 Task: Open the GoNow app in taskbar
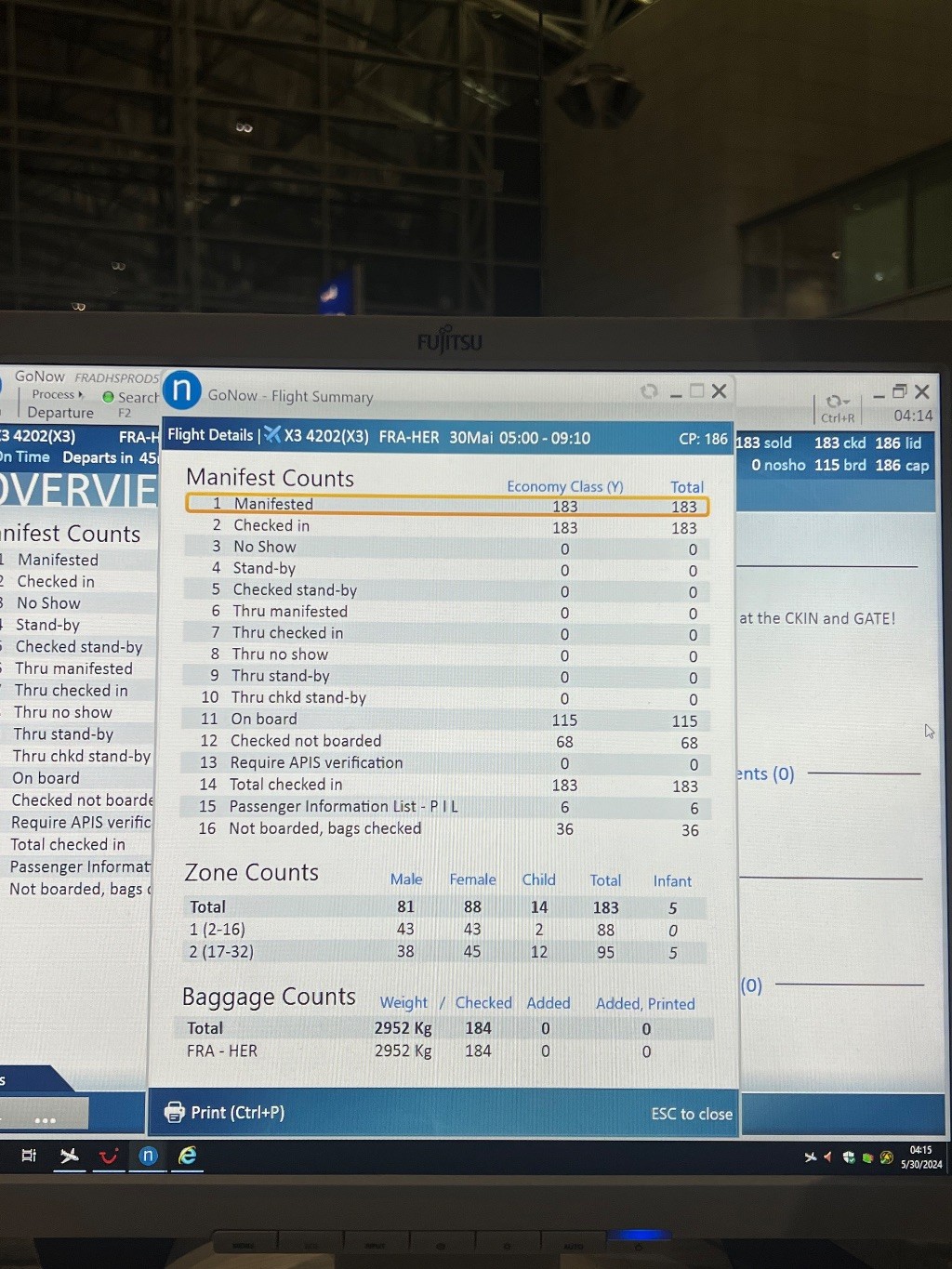(148, 1156)
